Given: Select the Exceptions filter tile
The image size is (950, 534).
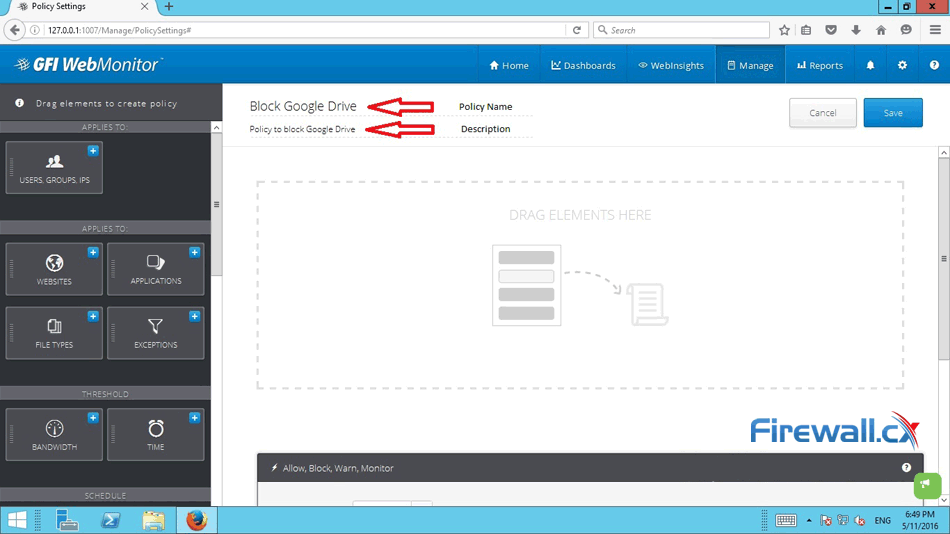Looking at the screenshot, I should pyautogui.click(x=156, y=333).
